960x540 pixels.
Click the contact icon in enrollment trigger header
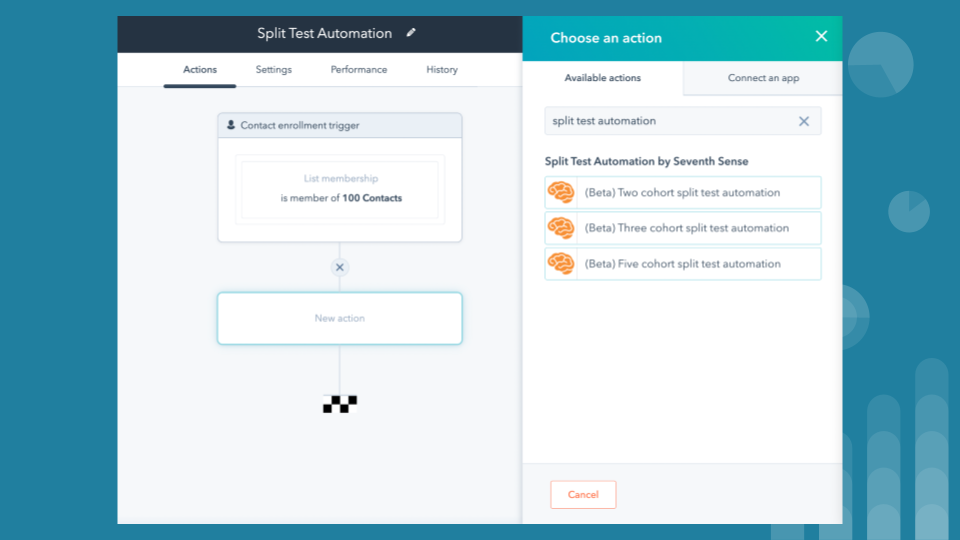click(231, 125)
